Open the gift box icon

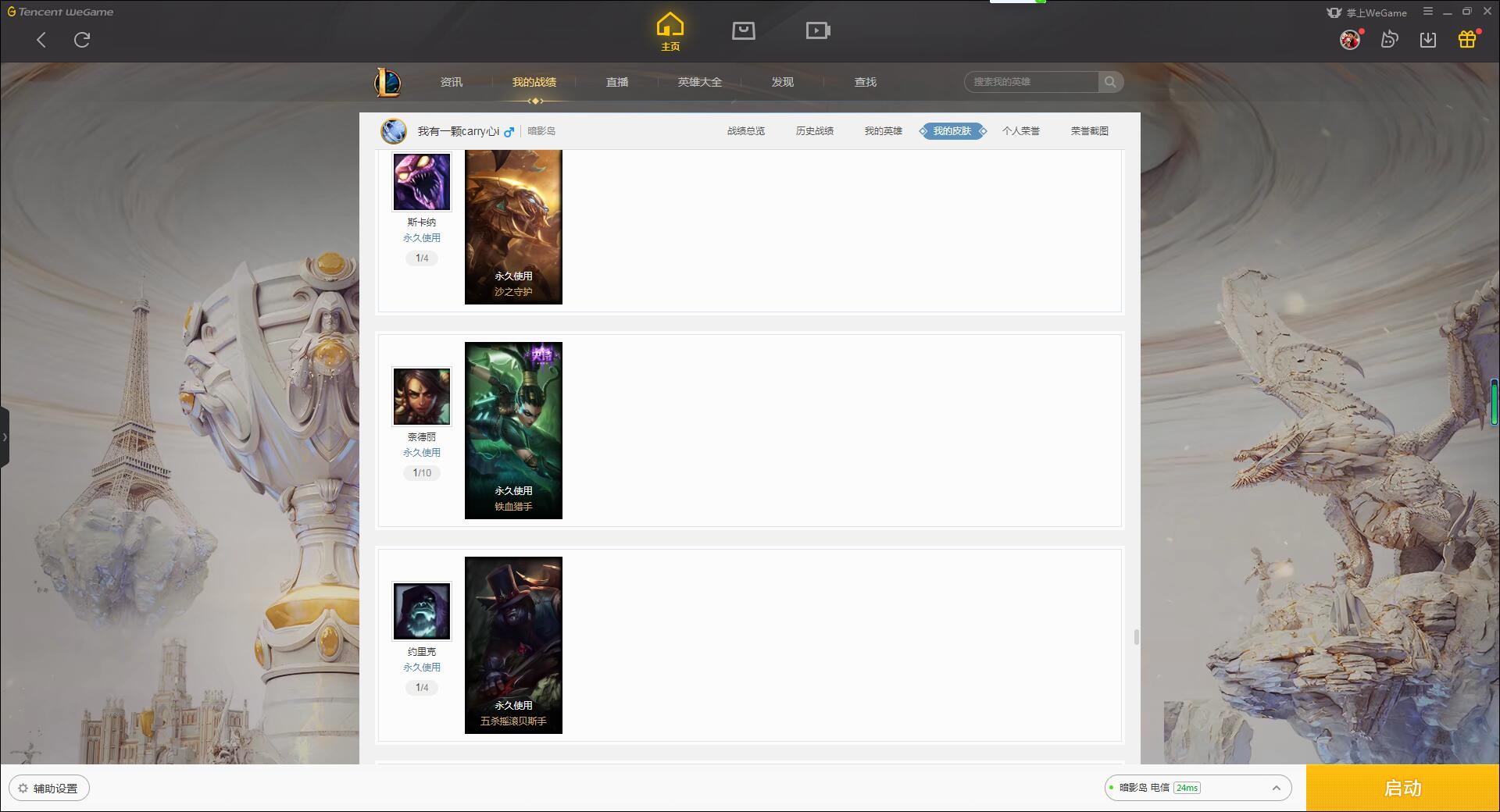point(1467,40)
